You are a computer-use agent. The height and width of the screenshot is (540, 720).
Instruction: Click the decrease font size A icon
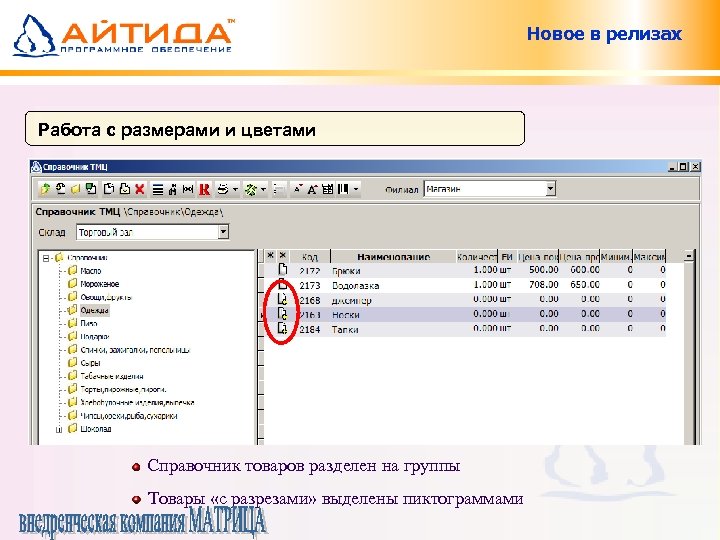coord(298,189)
